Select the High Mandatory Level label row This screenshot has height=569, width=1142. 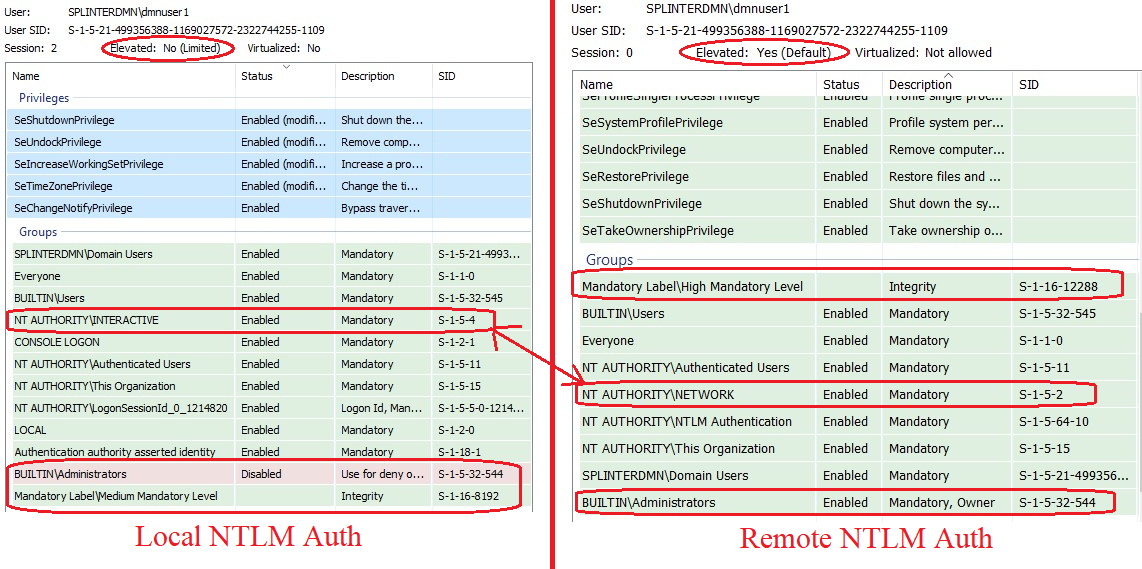click(x=692, y=287)
